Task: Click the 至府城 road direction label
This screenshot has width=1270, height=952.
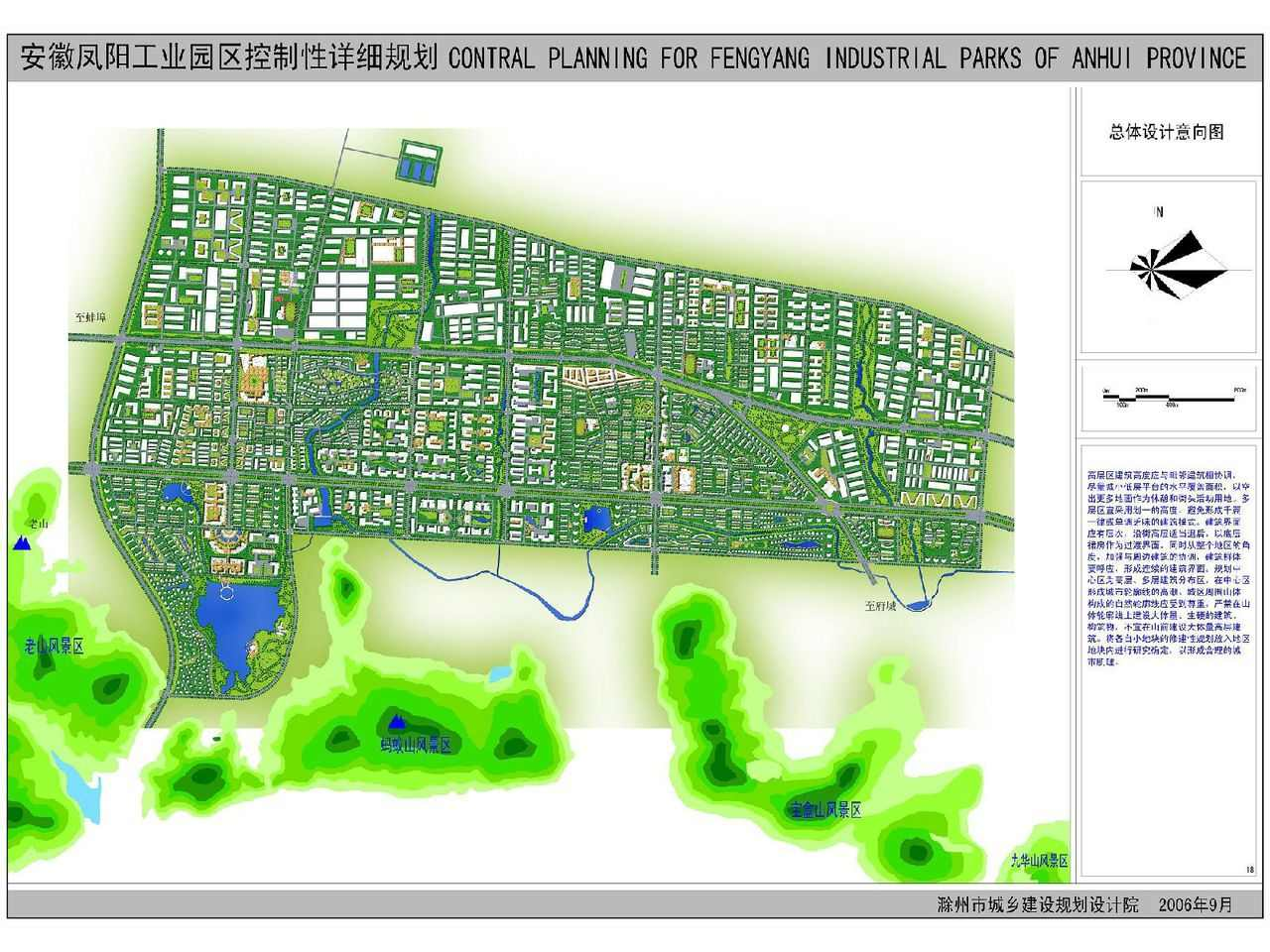Action: (x=879, y=606)
